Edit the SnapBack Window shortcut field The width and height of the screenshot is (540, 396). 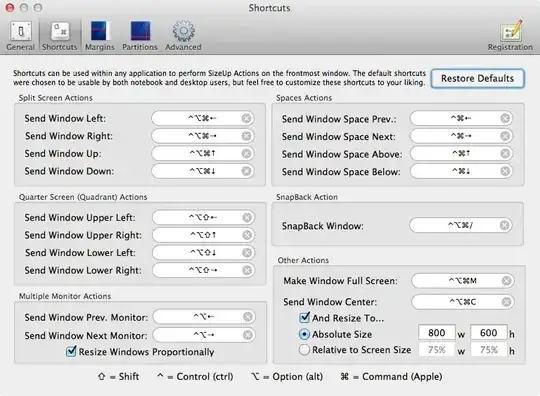(x=461, y=226)
